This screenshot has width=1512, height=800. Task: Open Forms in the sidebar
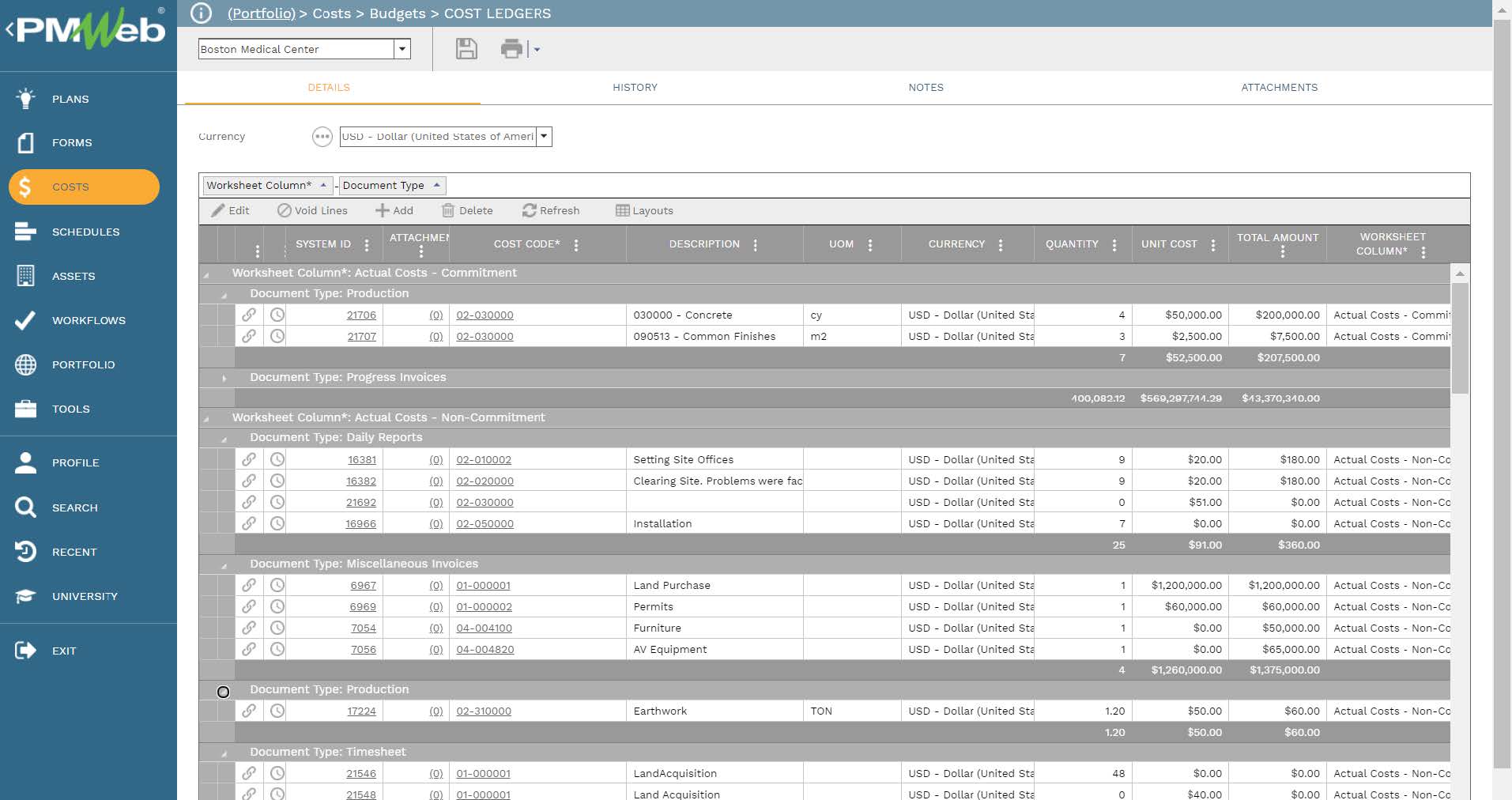[72, 142]
